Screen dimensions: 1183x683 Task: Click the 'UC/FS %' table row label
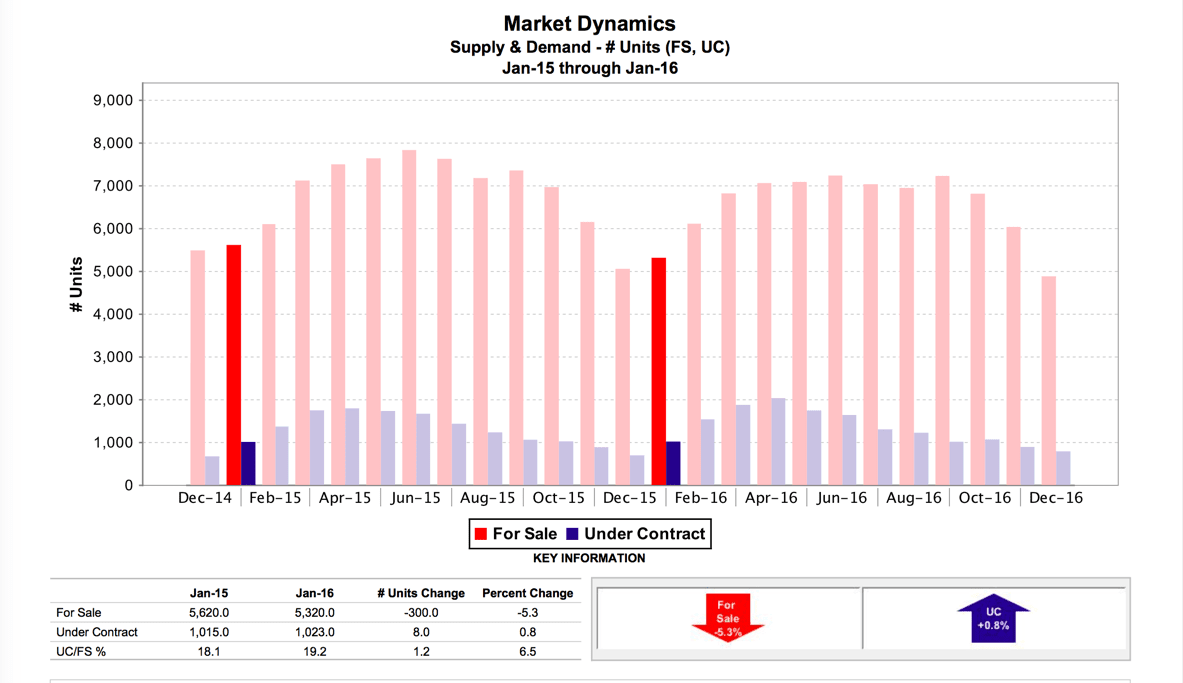[x=81, y=651]
